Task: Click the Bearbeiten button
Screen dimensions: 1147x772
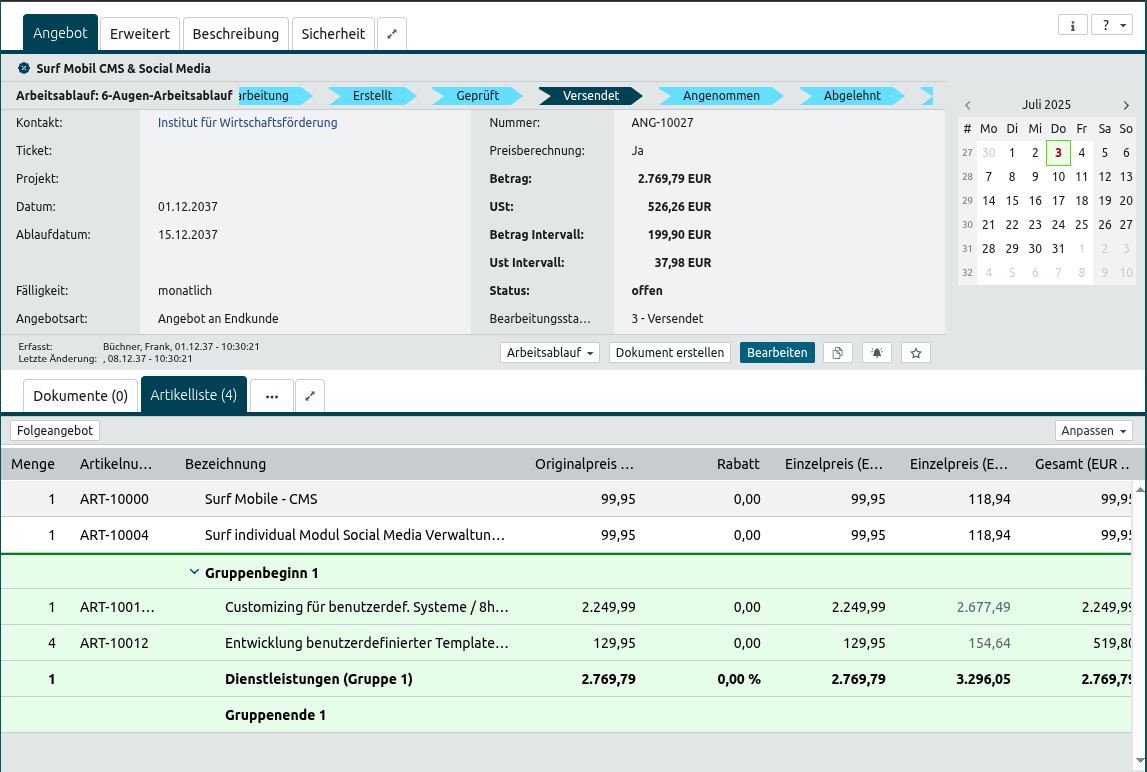Action: 777,353
